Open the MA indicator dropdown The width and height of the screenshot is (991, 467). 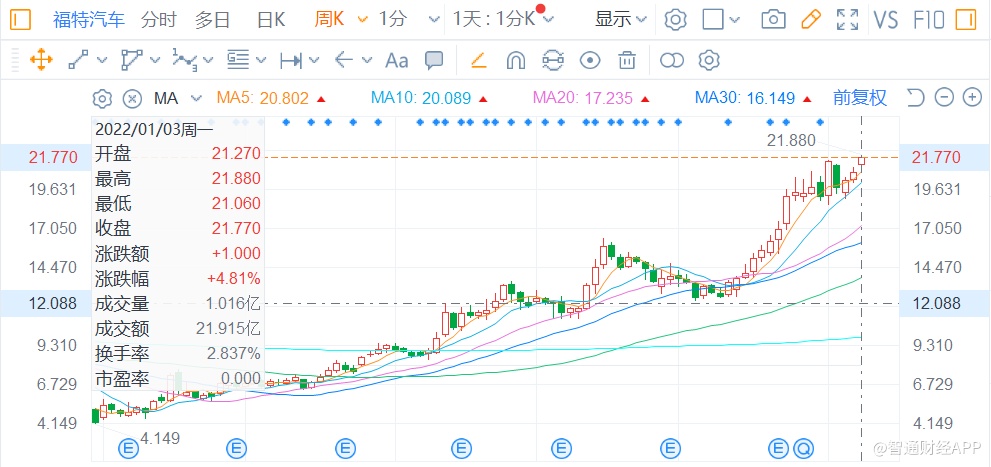click(177, 99)
